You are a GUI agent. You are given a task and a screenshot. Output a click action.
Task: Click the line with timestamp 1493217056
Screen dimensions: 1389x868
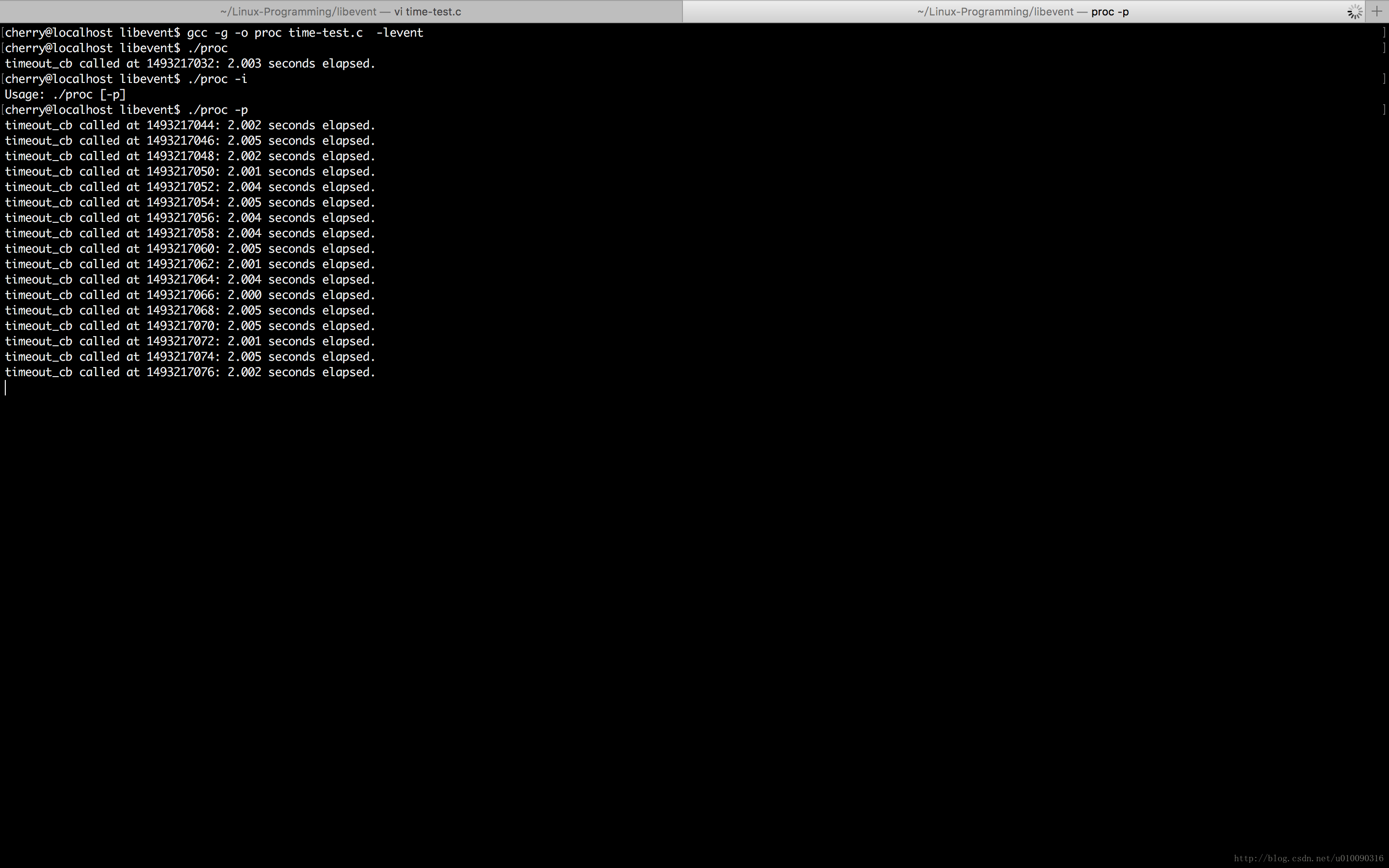[190, 218]
